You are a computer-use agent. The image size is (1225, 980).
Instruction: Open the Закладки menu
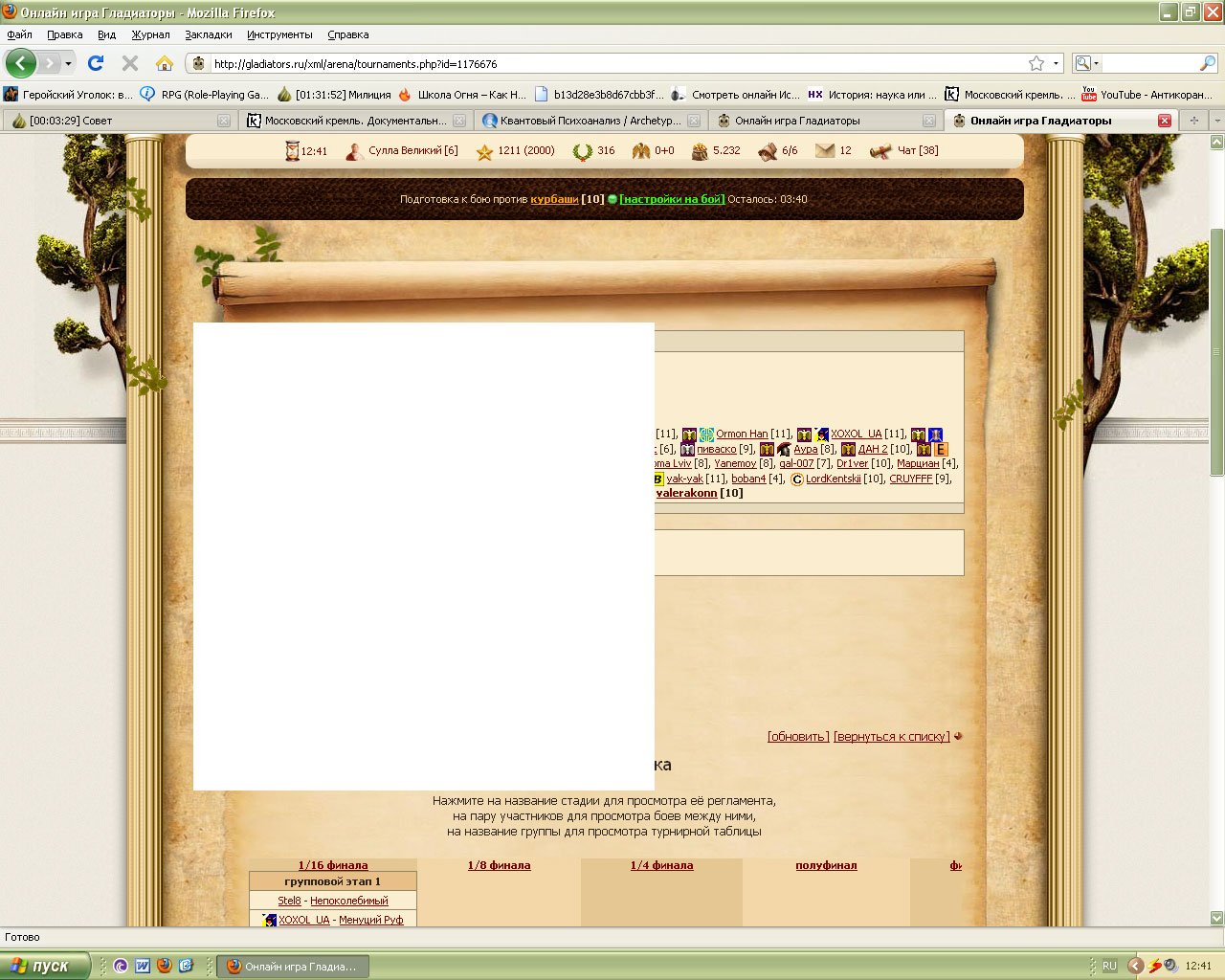[x=209, y=34]
